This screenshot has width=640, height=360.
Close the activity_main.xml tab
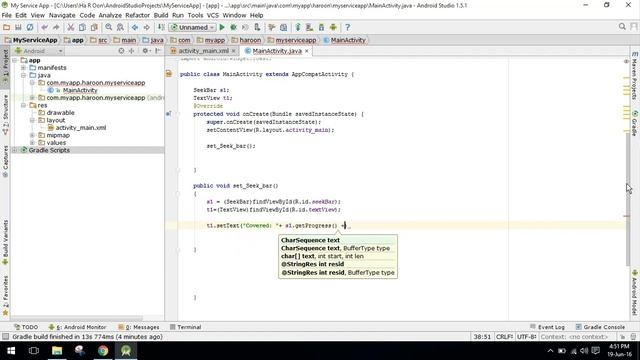coord(233,51)
